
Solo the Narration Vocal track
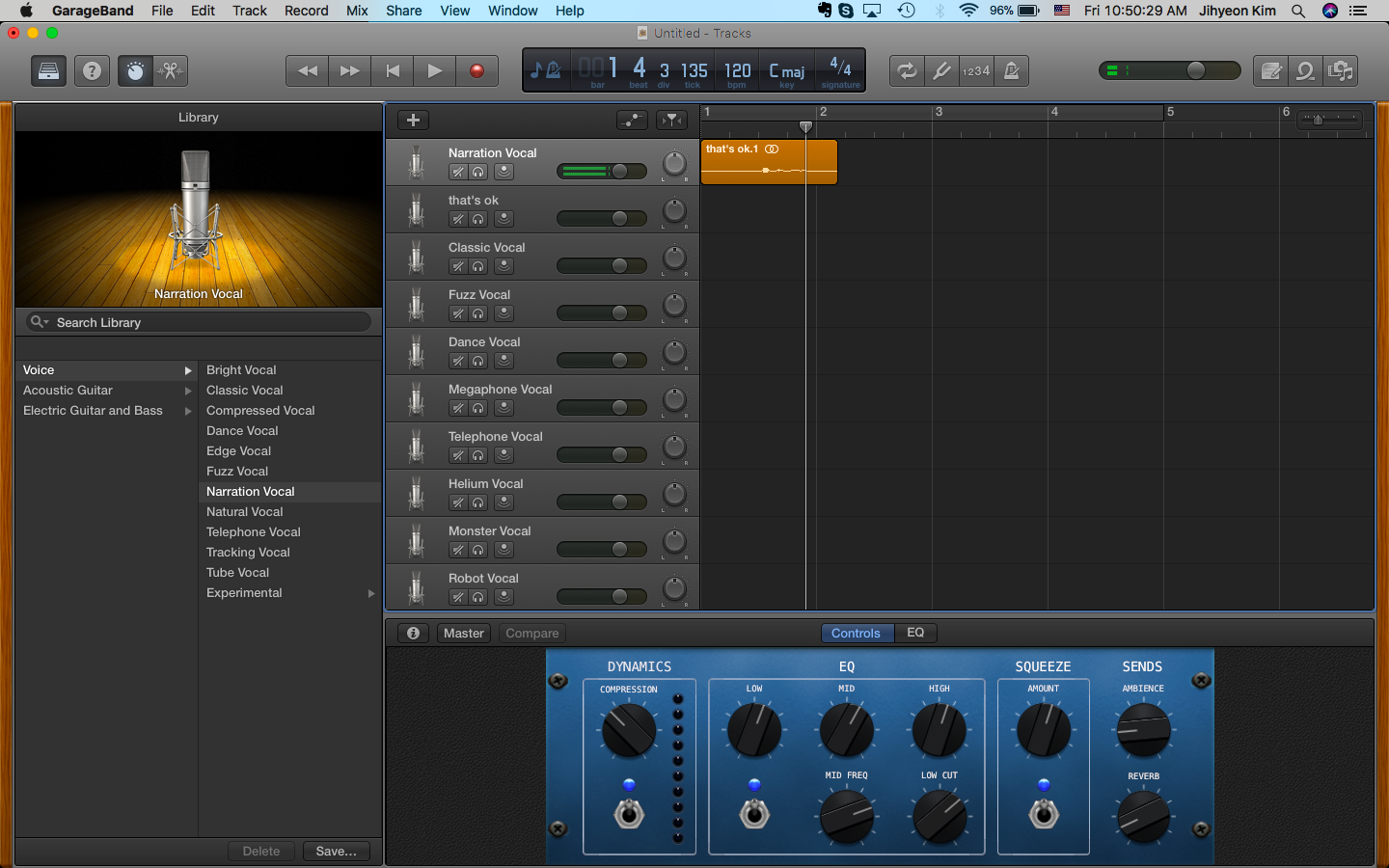477,172
